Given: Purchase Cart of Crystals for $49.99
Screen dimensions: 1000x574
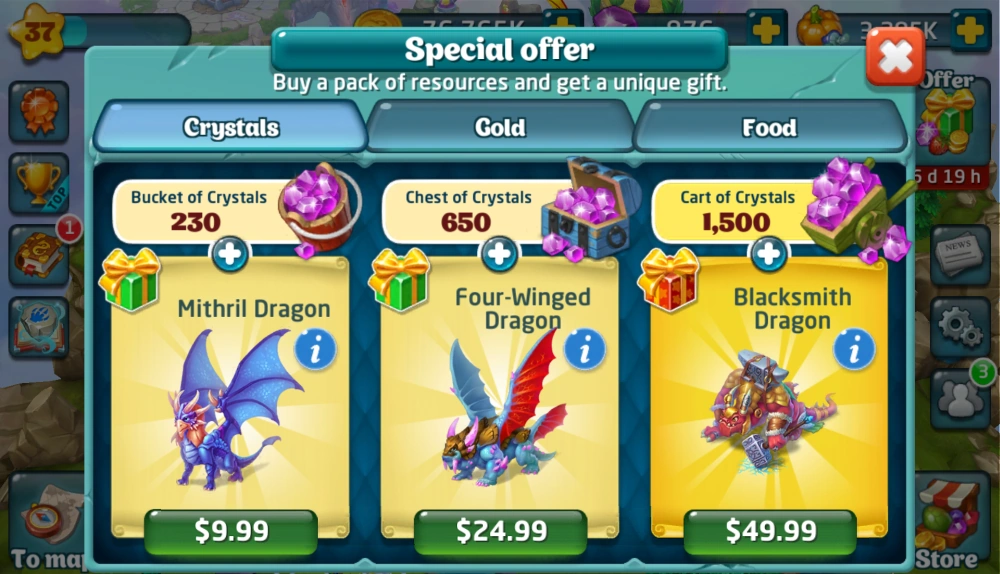Looking at the screenshot, I should tap(770, 531).
